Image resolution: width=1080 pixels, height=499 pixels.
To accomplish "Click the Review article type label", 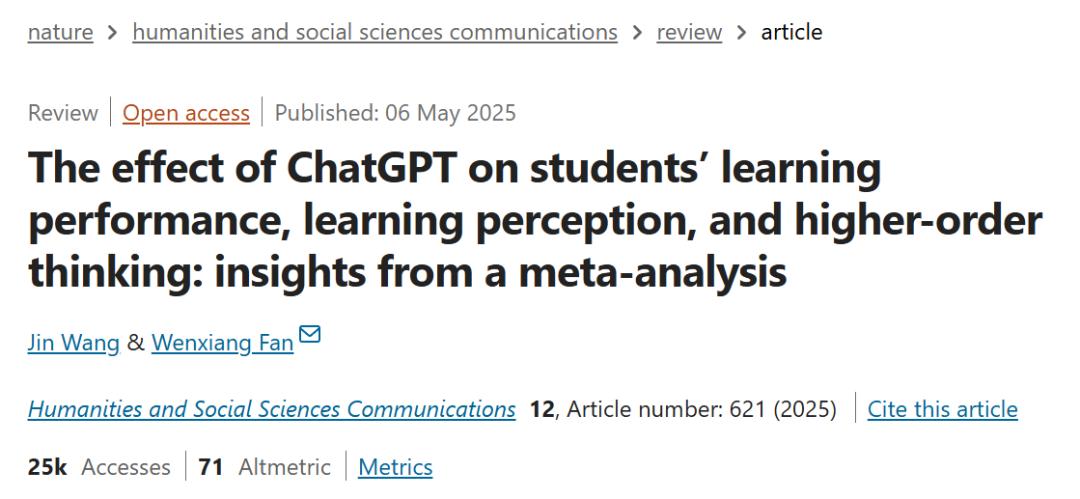I will click(63, 113).
